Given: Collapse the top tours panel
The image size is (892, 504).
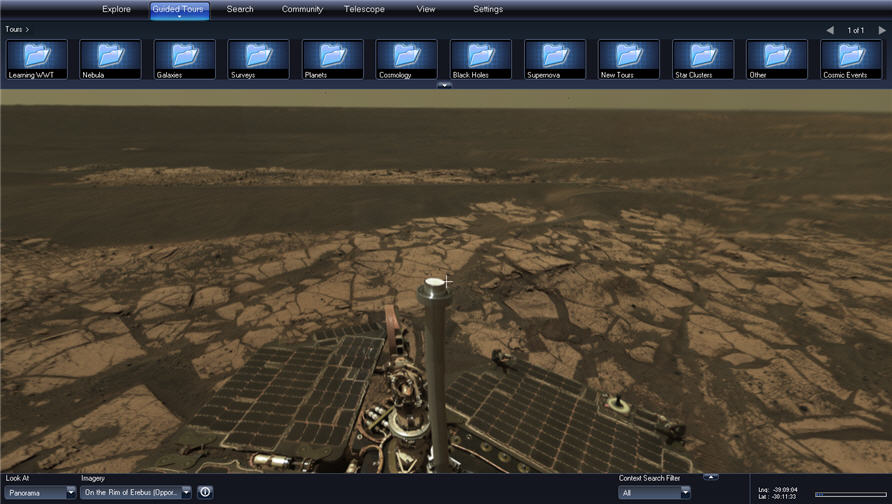Looking at the screenshot, I should pyautogui.click(x=444, y=85).
